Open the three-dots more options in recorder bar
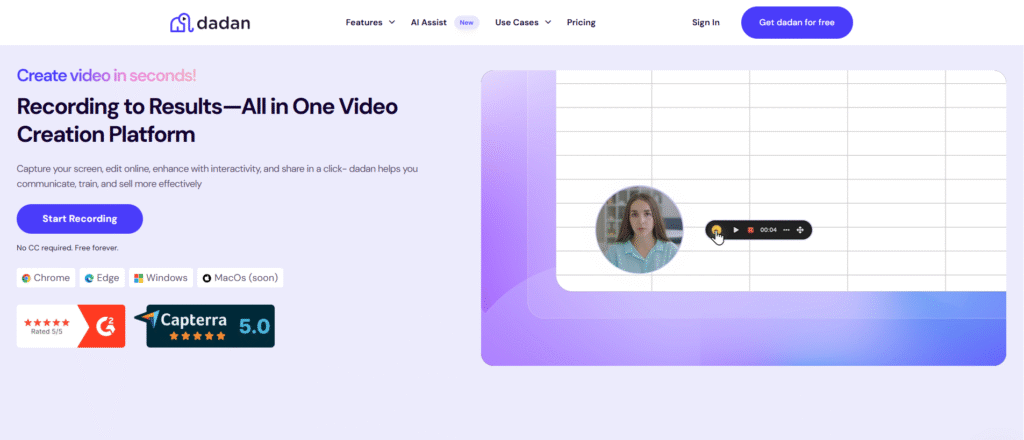The width and height of the screenshot is (1024, 440). (786, 230)
